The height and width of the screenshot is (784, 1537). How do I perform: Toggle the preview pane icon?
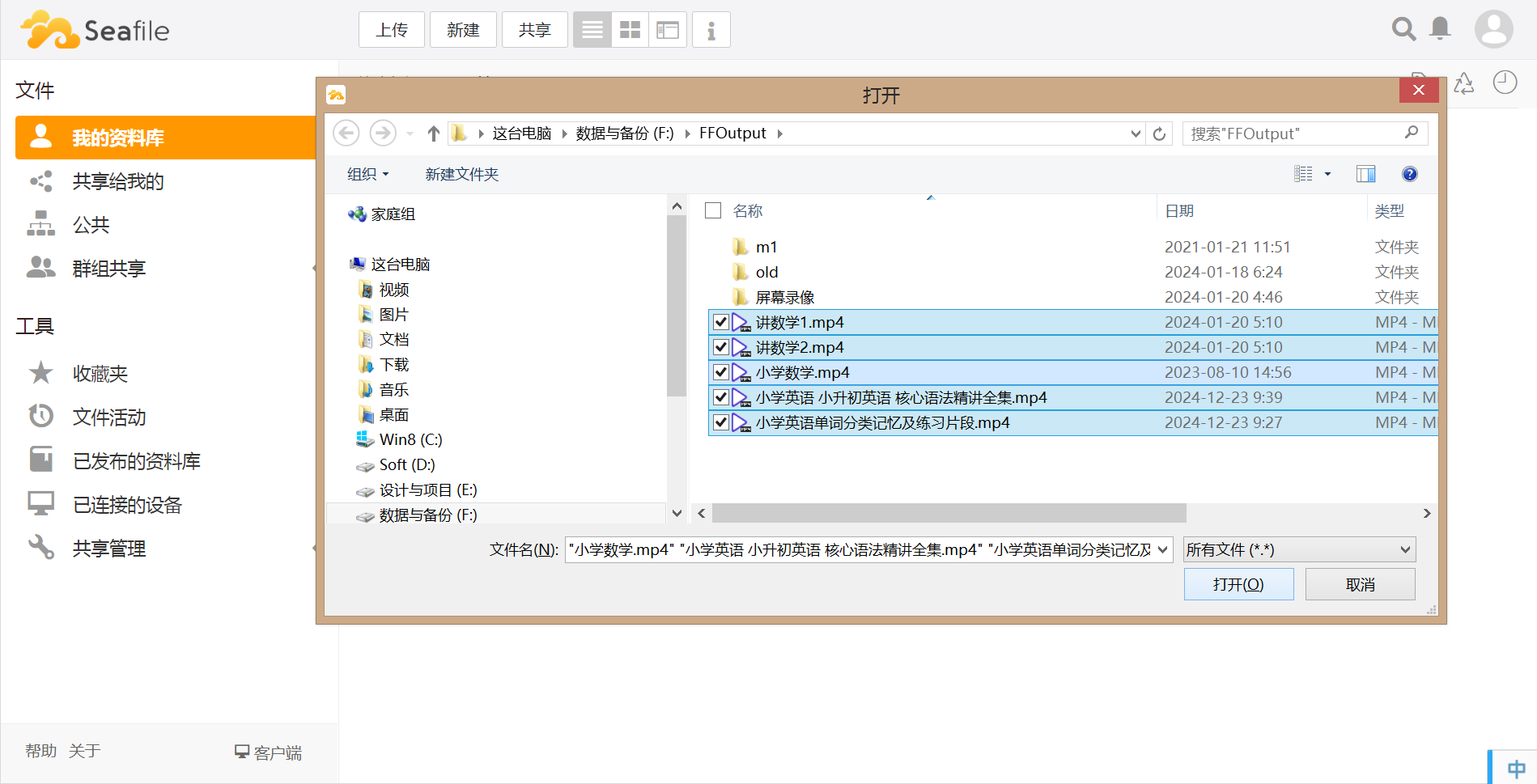coord(1365,174)
